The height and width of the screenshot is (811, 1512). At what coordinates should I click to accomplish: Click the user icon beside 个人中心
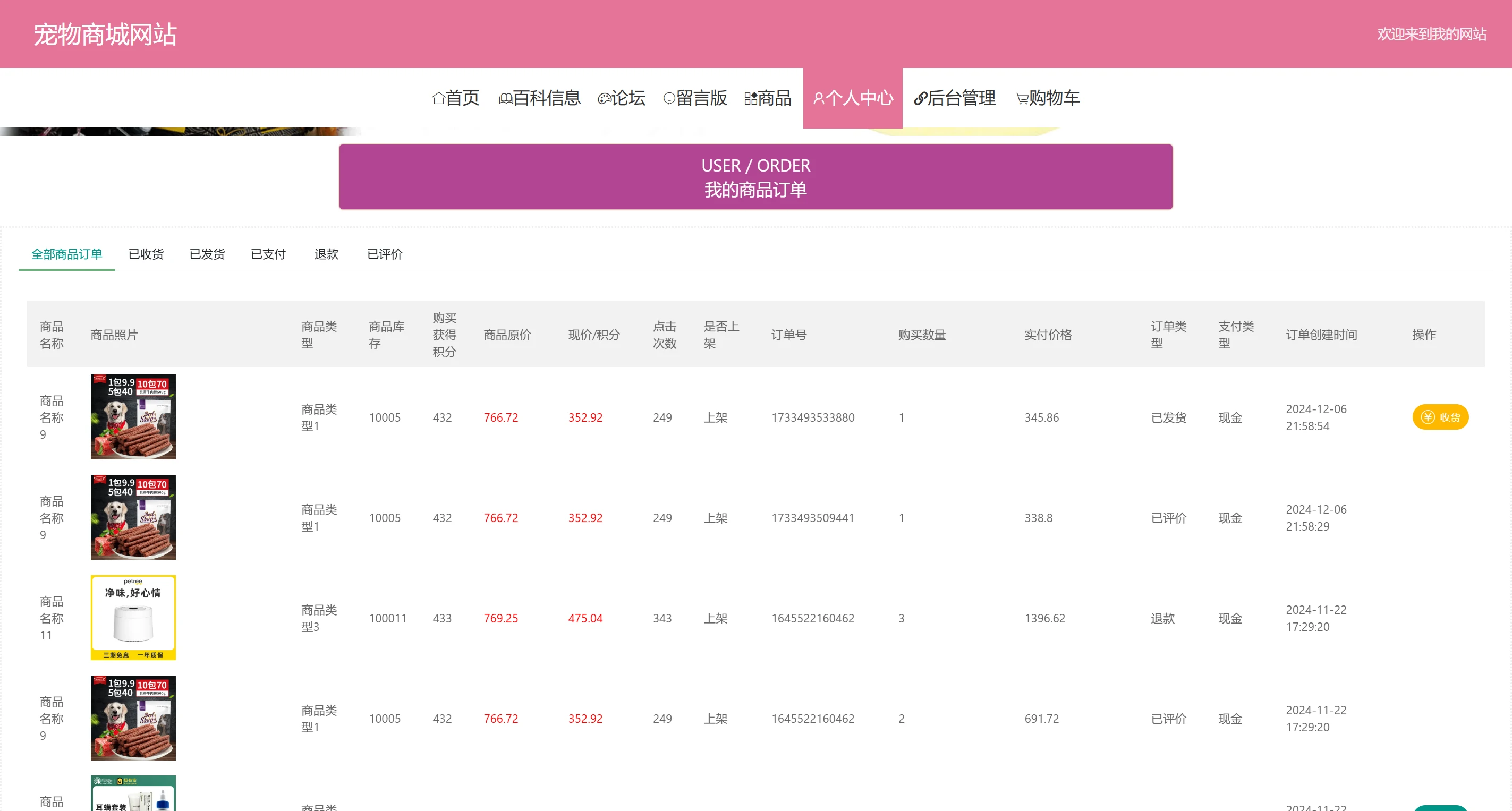818,99
